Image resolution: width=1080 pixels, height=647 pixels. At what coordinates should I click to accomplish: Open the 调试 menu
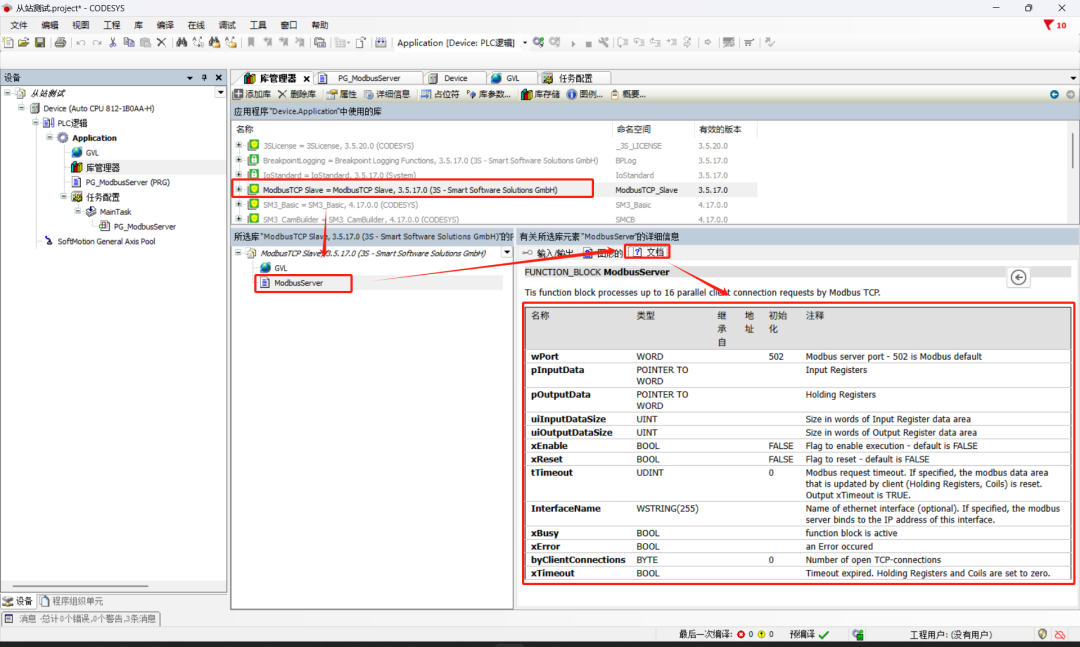click(227, 25)
